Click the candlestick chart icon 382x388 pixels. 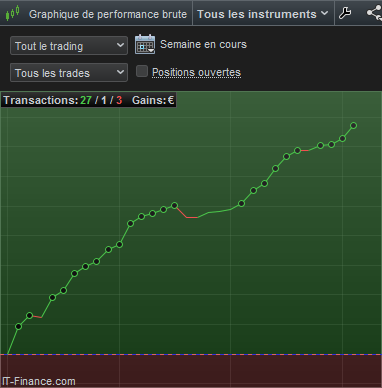click(12, 13)
